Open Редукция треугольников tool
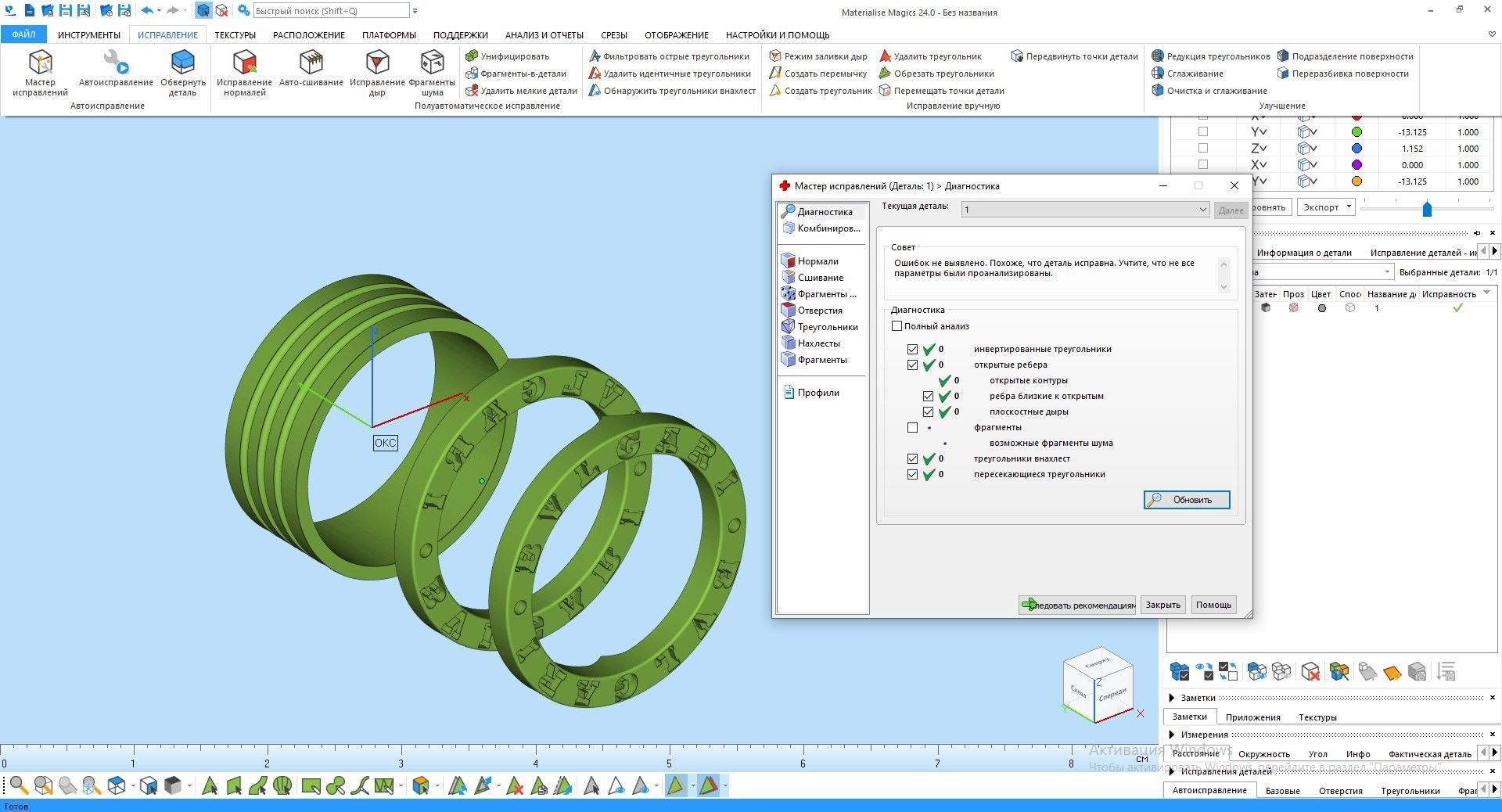 point(1211,56)
